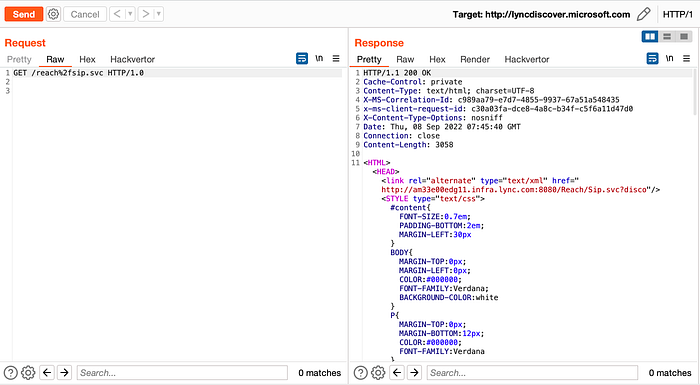
Task: Edit target with the pencil icon
Action: tap(643, 14)
